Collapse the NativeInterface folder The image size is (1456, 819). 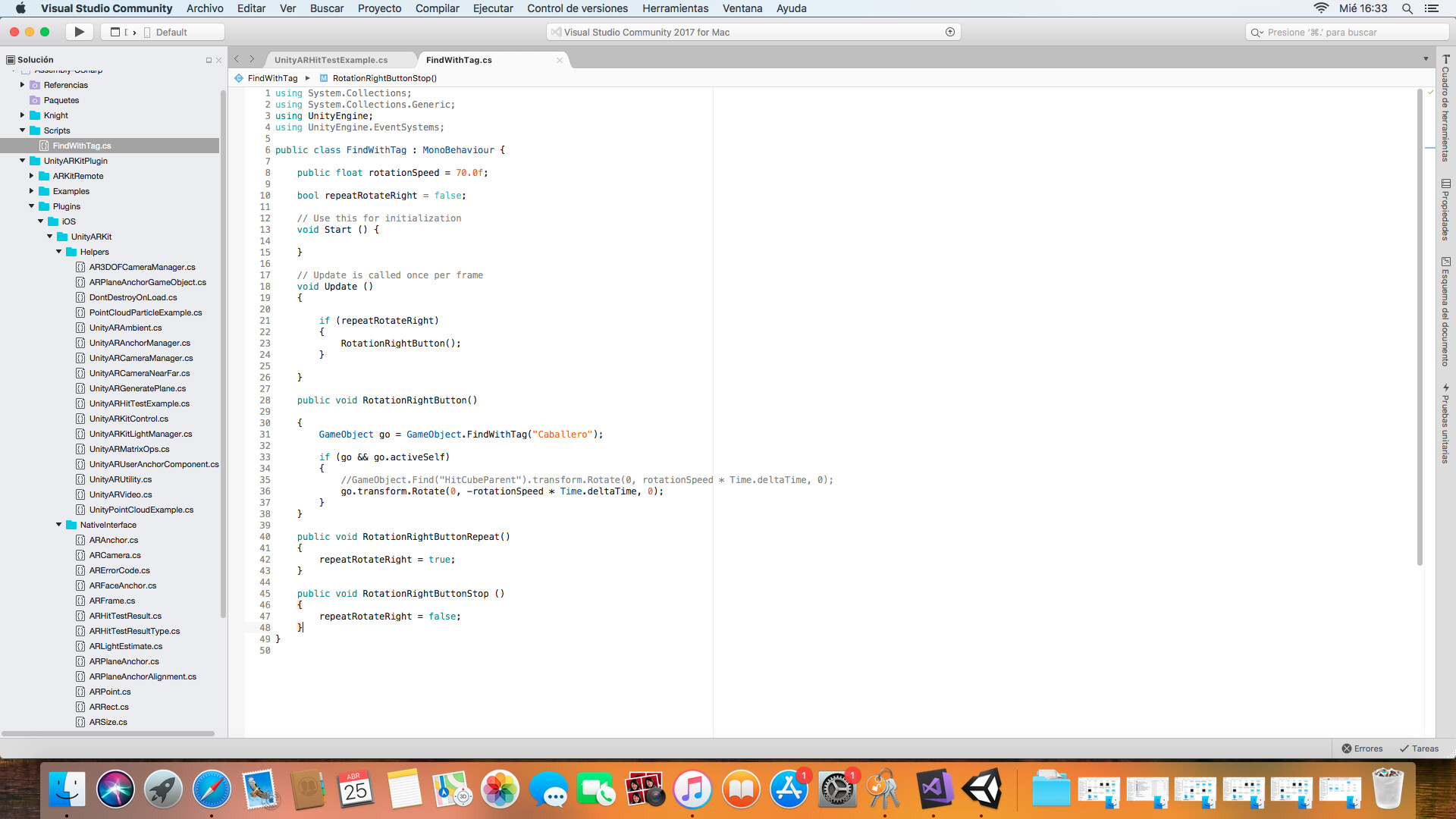59,525
